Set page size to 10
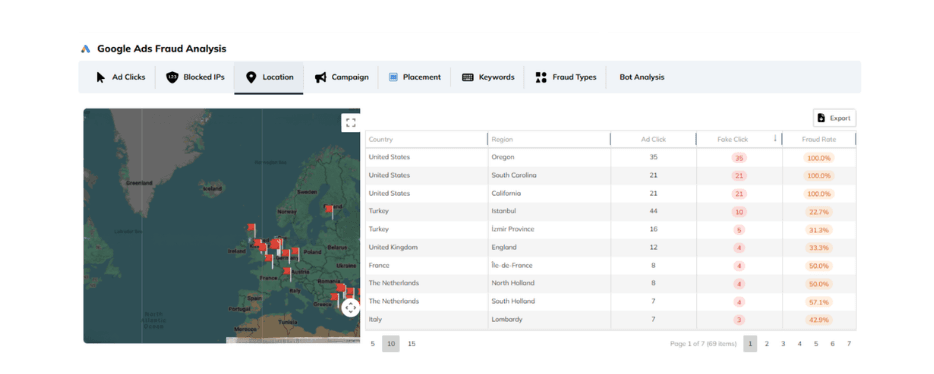Screen dimensions: 934x374 [391, 344]
